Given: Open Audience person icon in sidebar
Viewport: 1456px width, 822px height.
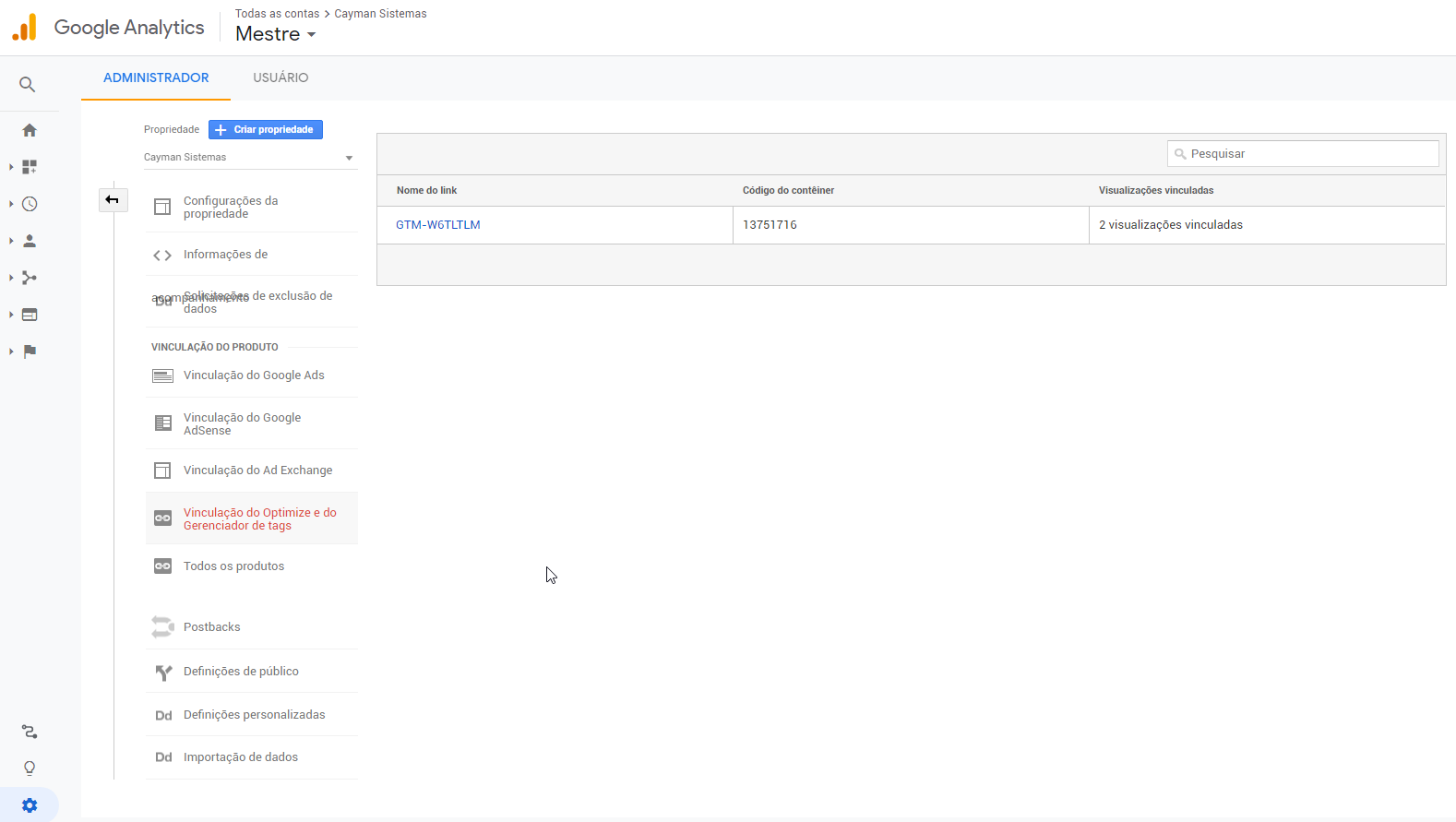Looking at the screenshot, I should coord(30,241).
